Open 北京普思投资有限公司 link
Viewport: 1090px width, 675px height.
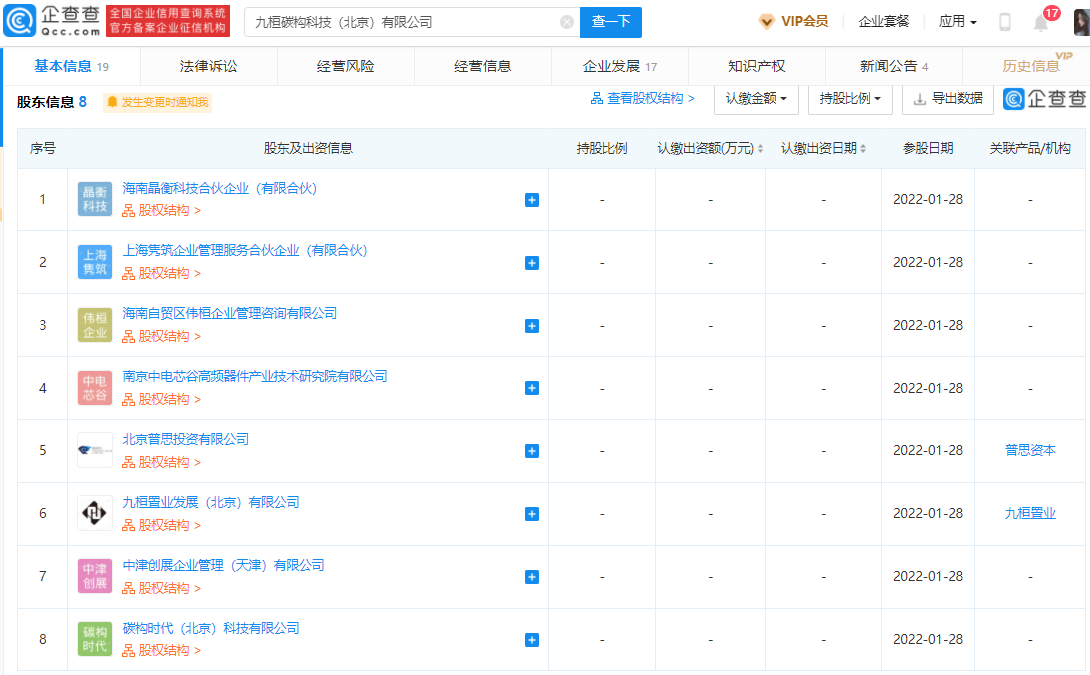[186, 439]
